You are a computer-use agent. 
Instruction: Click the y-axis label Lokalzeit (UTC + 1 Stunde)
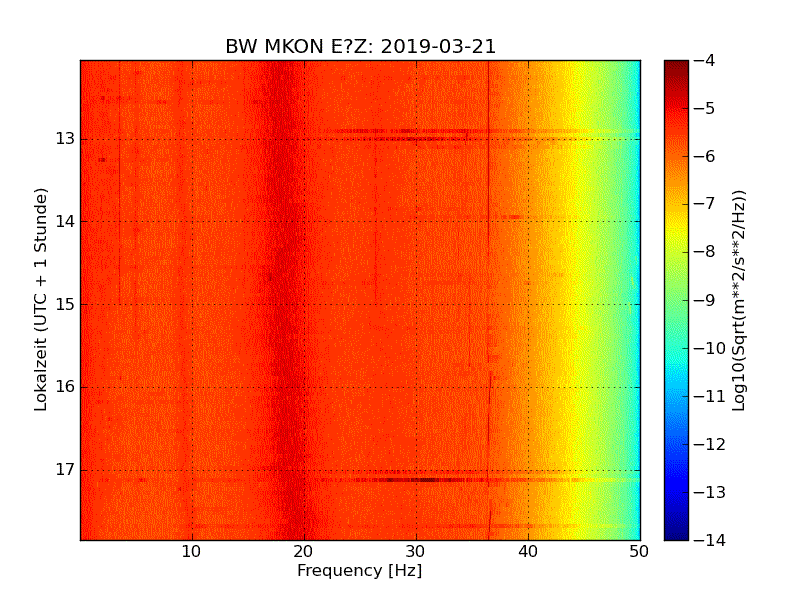pos(41,299)
